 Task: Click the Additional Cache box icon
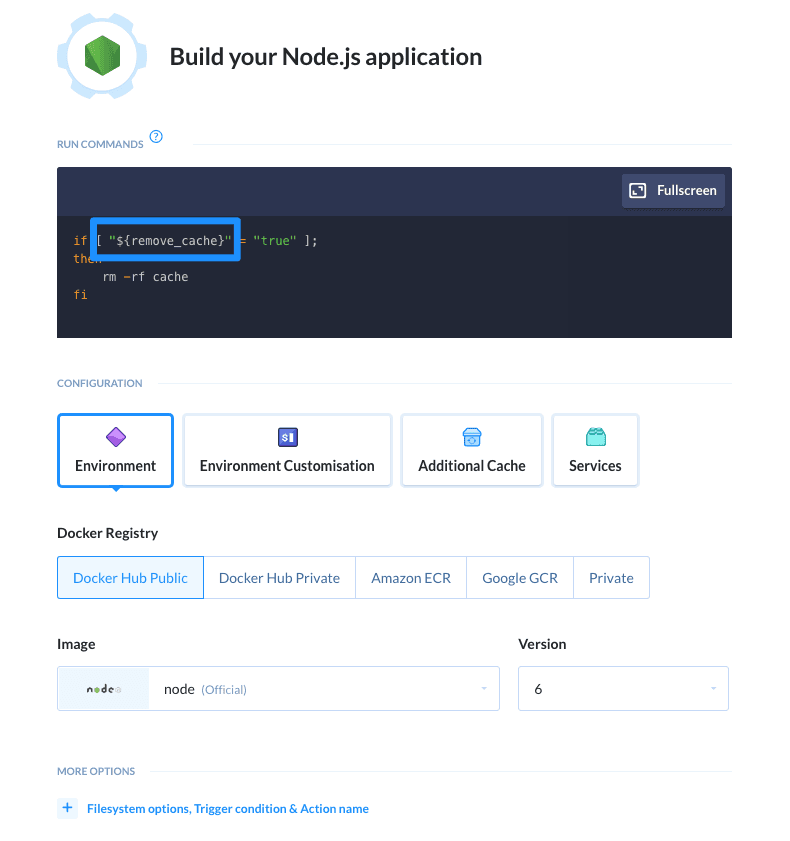(472, 437)
